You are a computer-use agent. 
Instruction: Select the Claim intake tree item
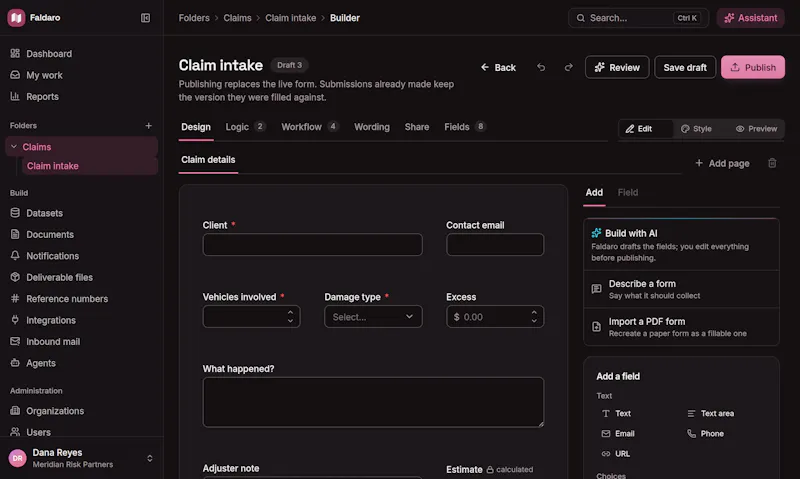pos(89,166)
